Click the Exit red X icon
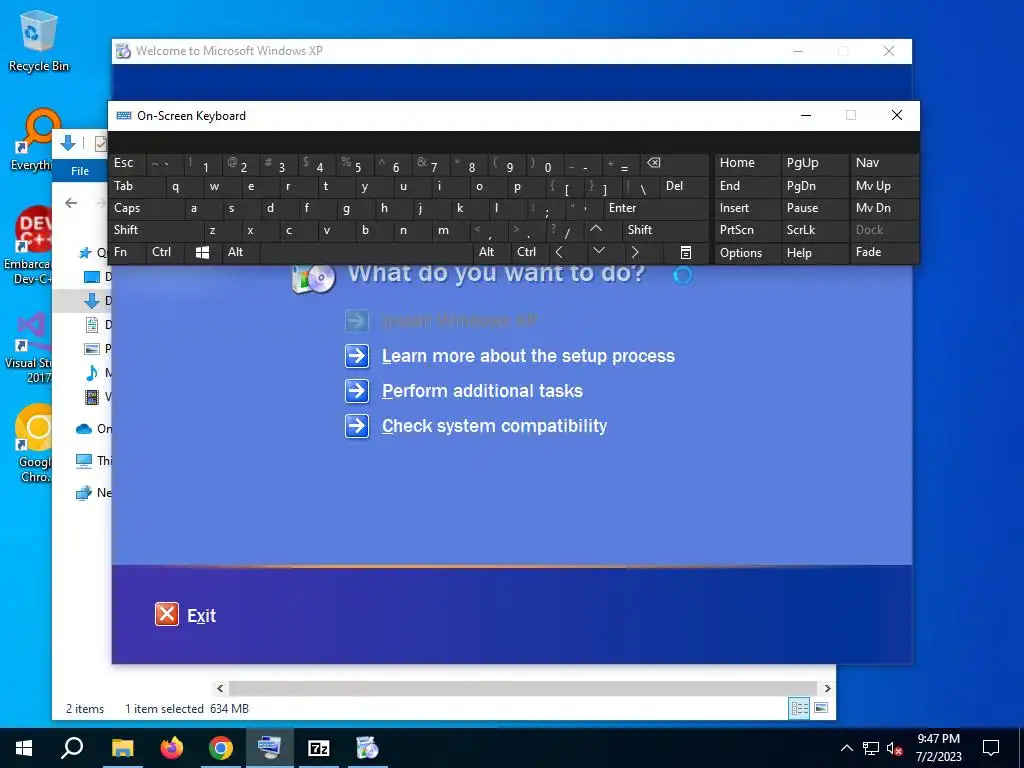 167,614
